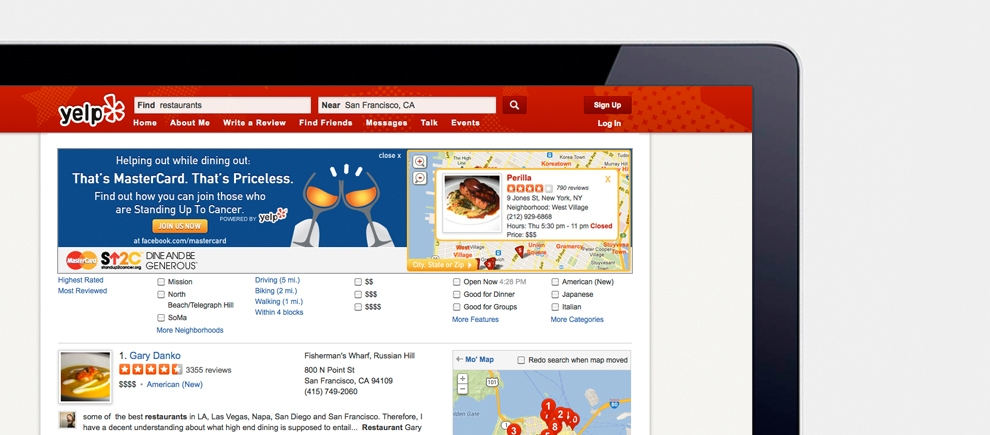
Task: Open Write a Review nav item
Action: (254, 123)
